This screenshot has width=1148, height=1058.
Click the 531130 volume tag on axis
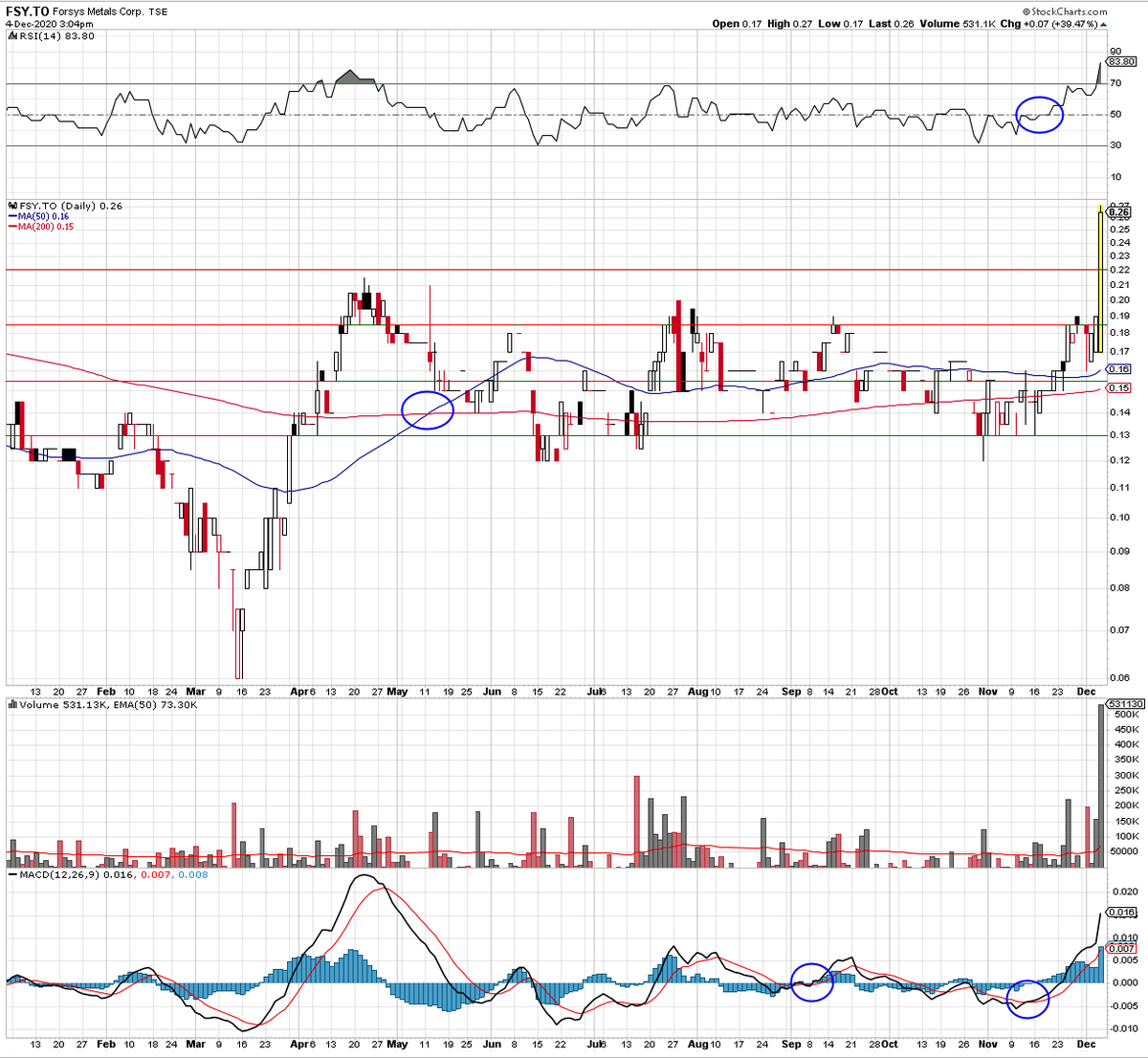(1124, 704)
